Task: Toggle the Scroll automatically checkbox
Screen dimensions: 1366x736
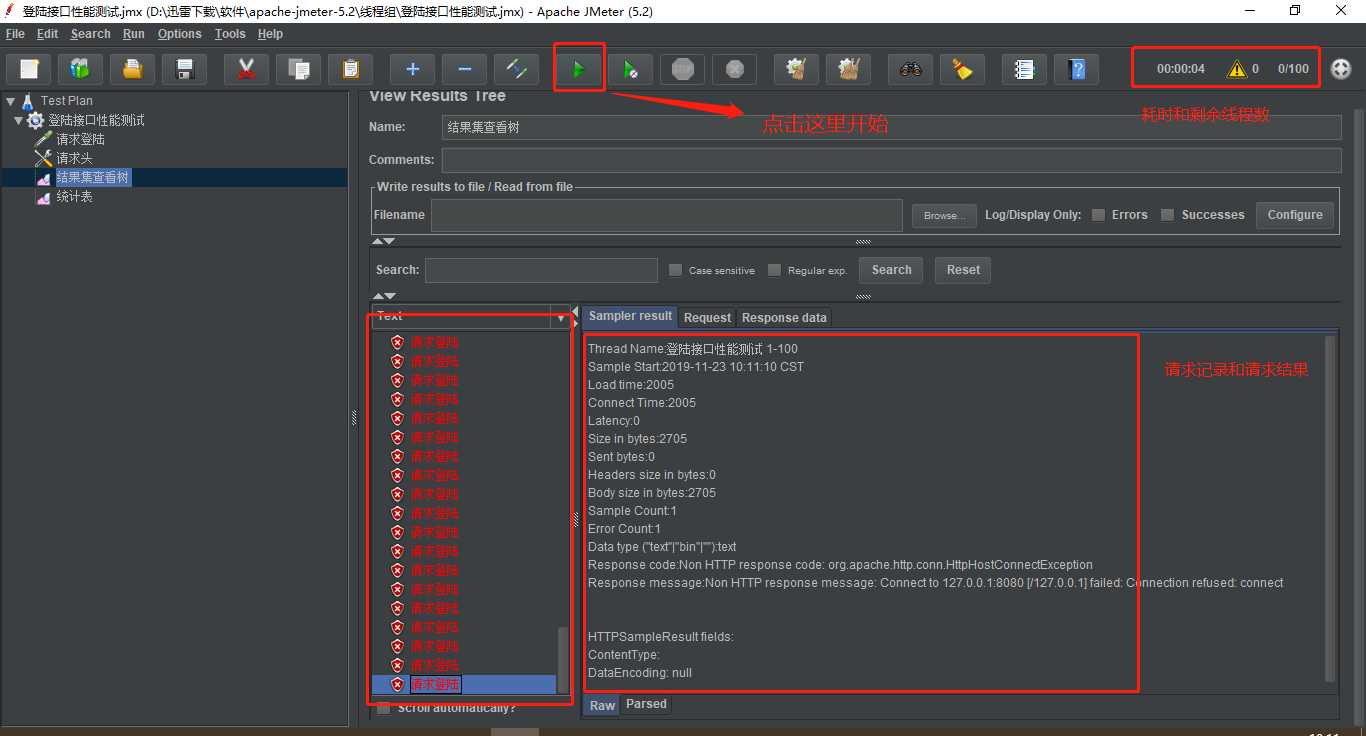Action: (x=384, y=708)
